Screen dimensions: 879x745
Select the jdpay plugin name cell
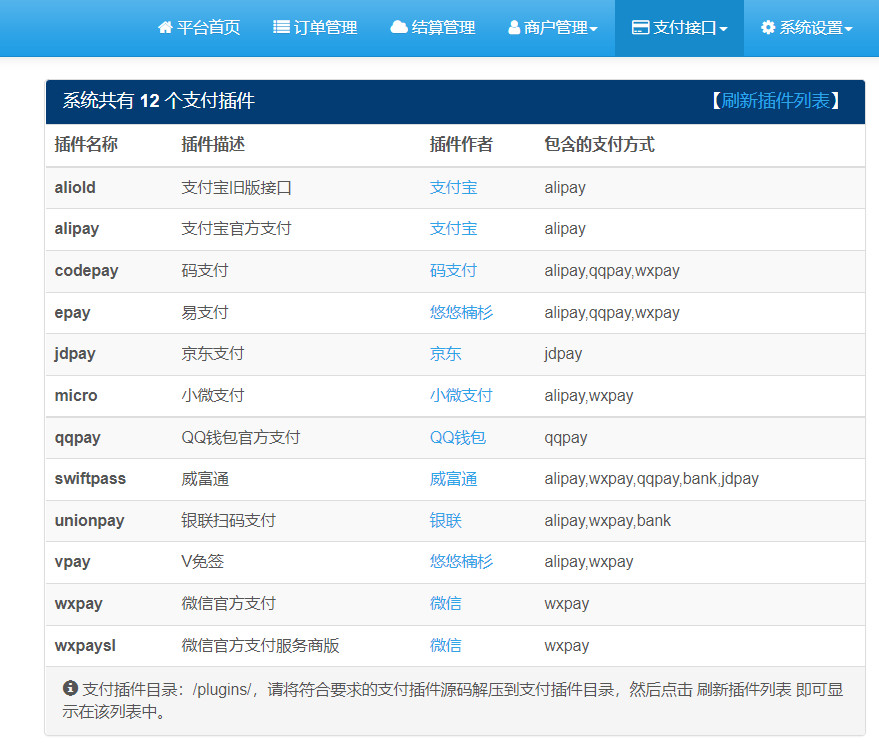tap(75, 354)
